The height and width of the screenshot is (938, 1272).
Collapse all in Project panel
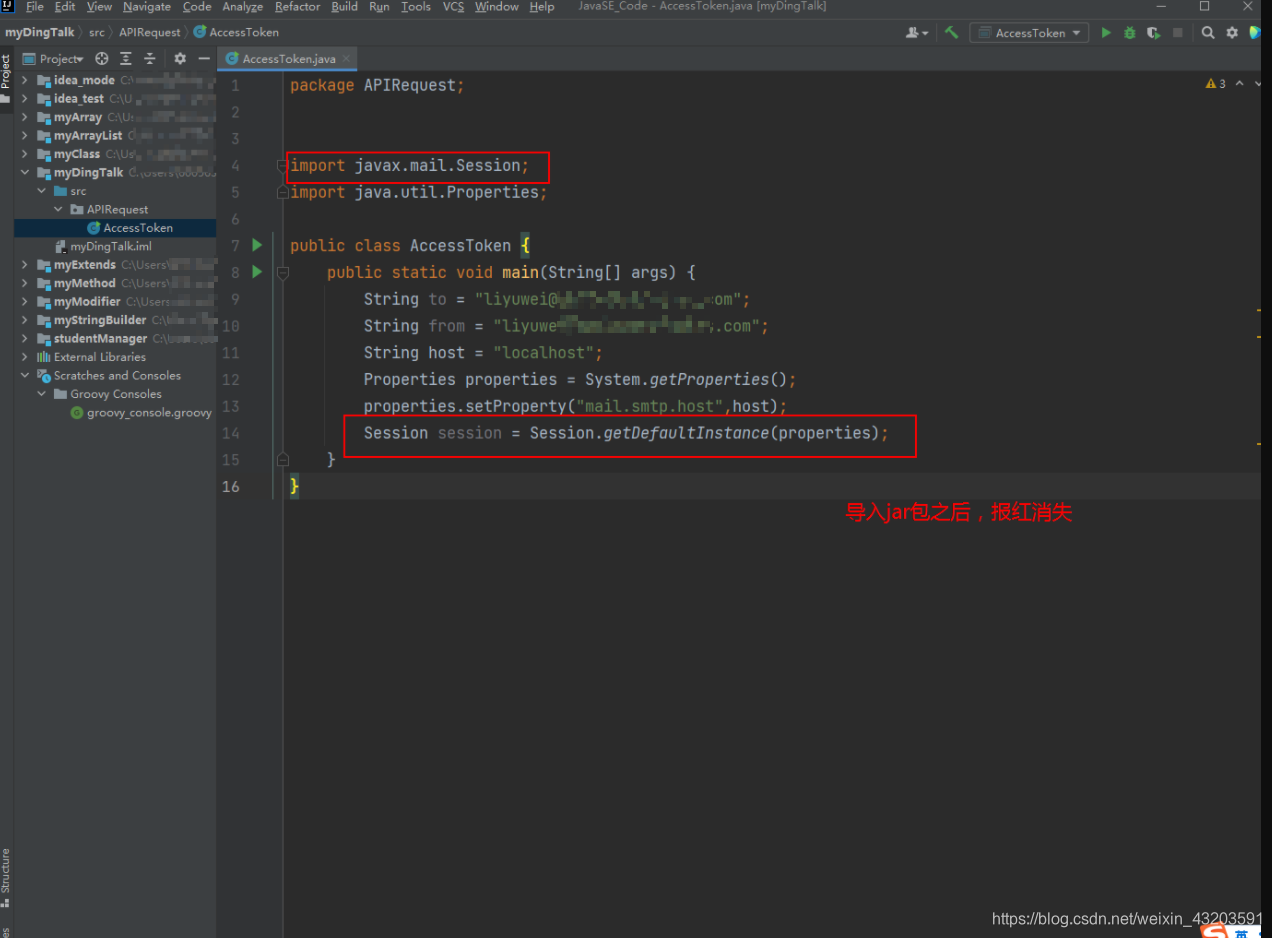[x=150, y=59]
